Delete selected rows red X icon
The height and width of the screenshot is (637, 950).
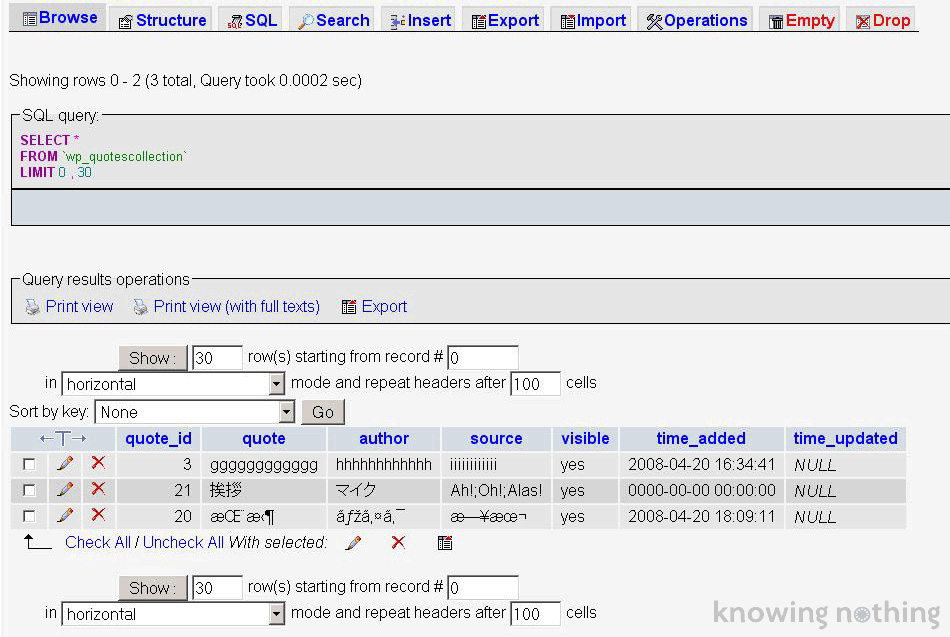coord(398,542)
